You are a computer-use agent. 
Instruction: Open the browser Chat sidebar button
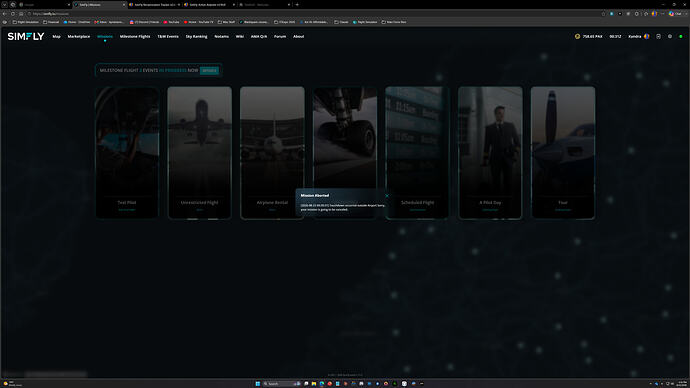pyautogui.click(x=675, y=14)
